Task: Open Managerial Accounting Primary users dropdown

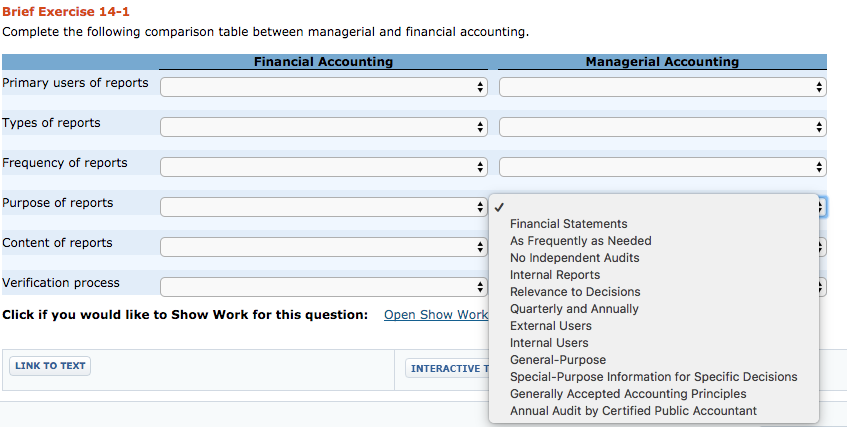Action: pos(662,87)
